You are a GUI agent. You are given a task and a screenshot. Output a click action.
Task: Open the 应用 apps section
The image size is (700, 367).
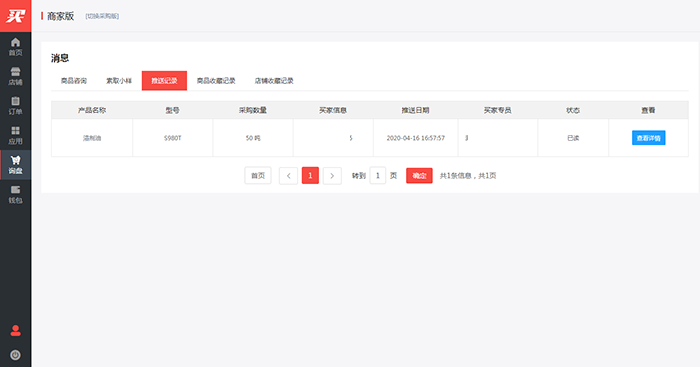click(15, 135)
